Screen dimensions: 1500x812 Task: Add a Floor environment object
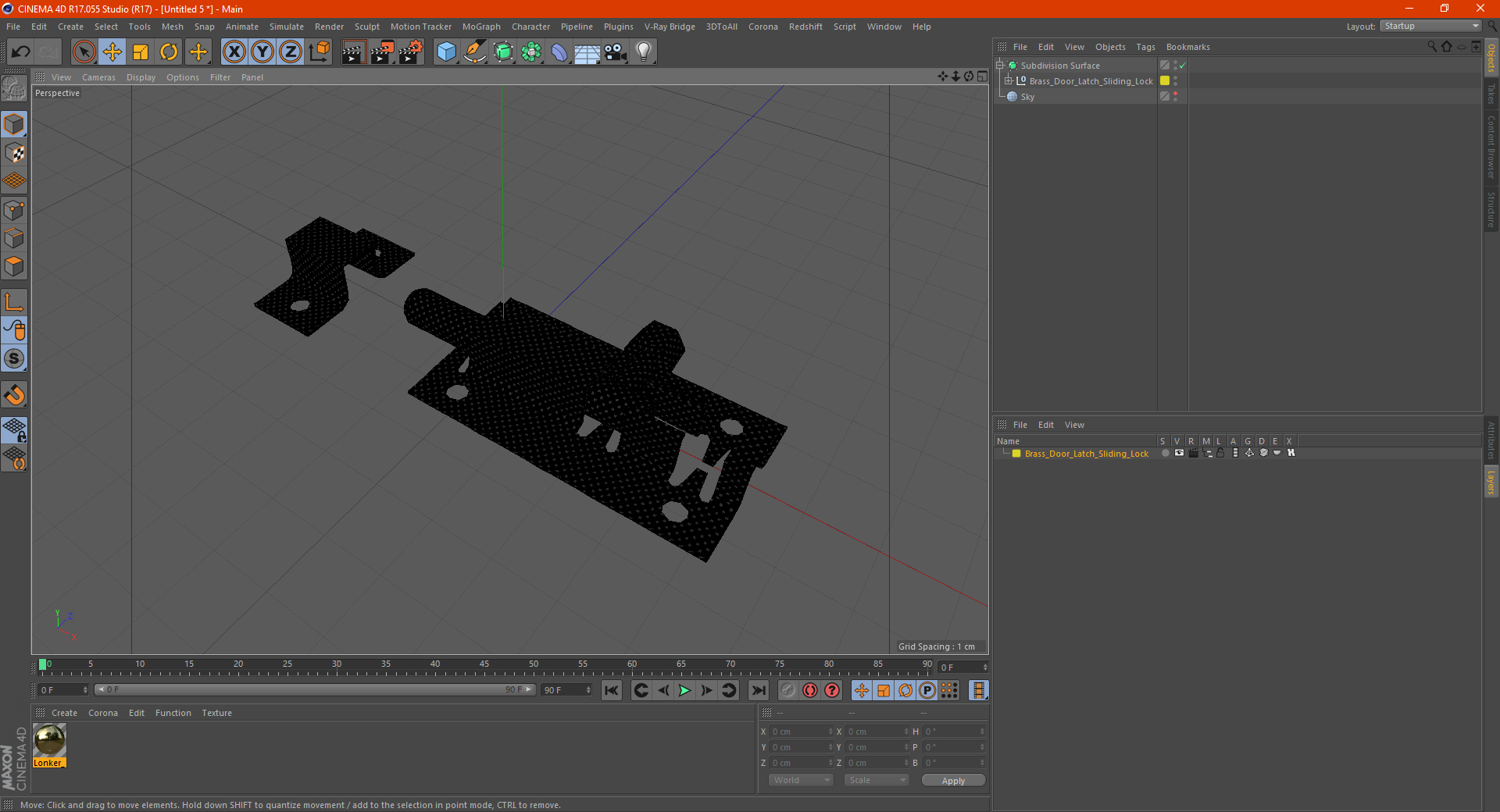coord(587,52)
